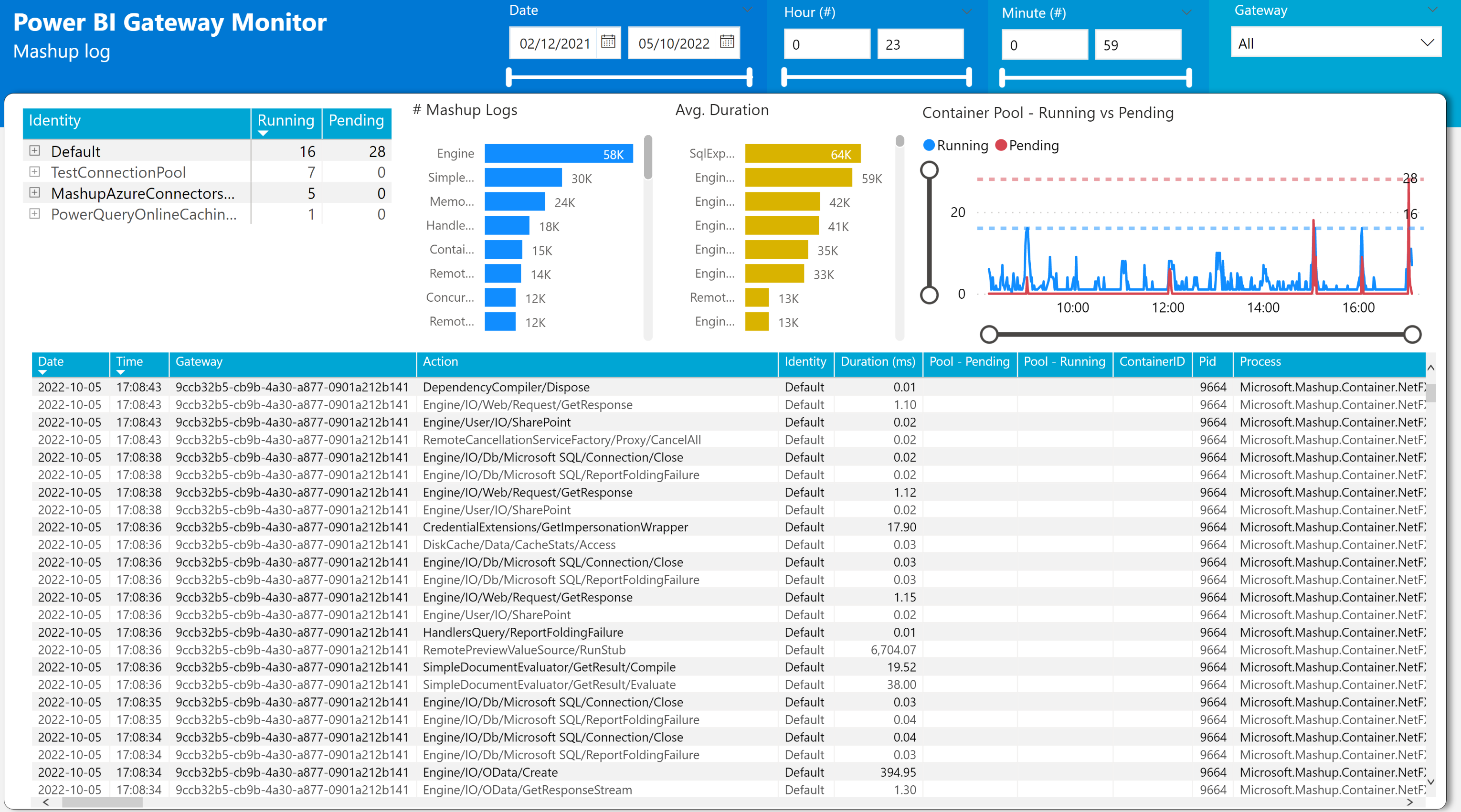Select the SqlExp... bar in Avg. Duration
The height and width of the screenshot is (812, 1461).
(802, 154)
